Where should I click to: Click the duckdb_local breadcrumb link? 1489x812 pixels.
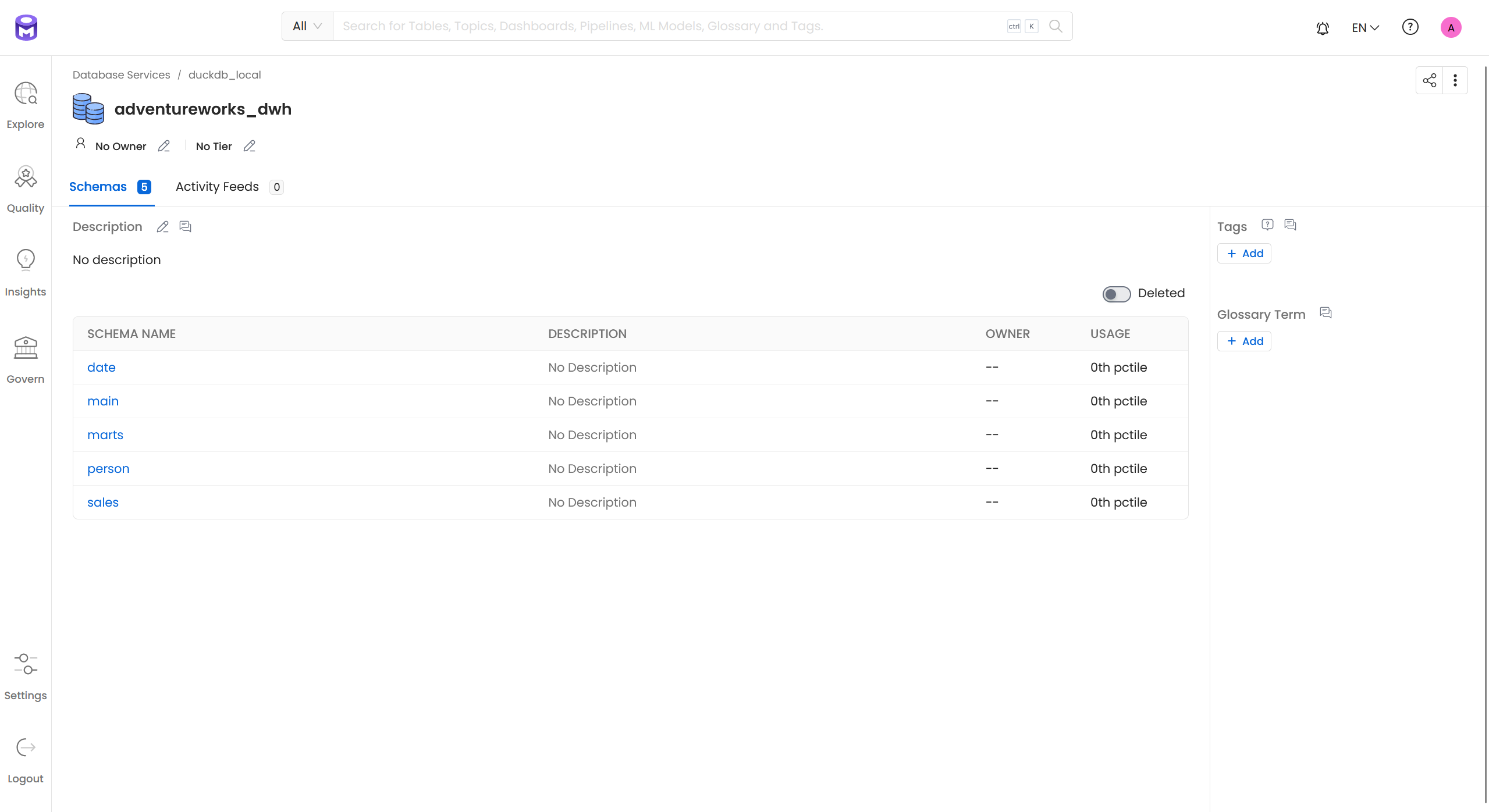coord(225,75)
